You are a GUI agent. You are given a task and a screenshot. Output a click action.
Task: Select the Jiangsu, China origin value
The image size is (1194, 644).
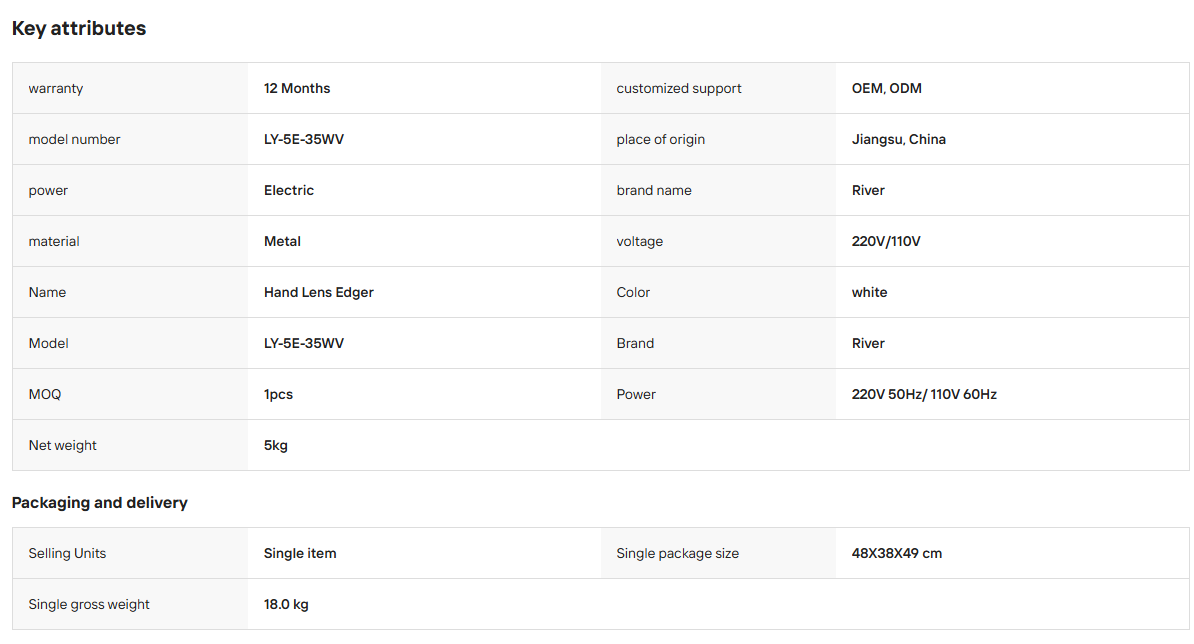(899, 139)
